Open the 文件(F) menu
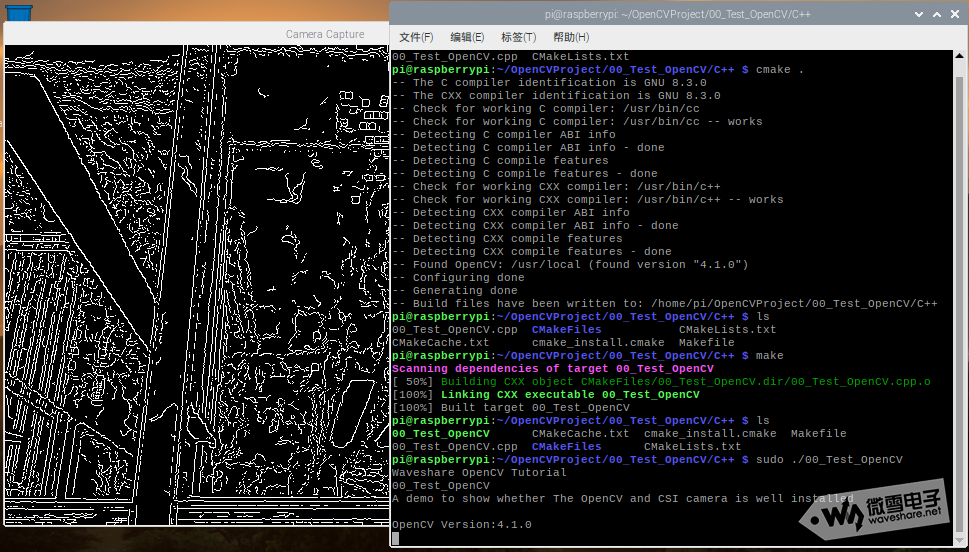This screenshot has height=552, width=969. click(x=416, y=37)
